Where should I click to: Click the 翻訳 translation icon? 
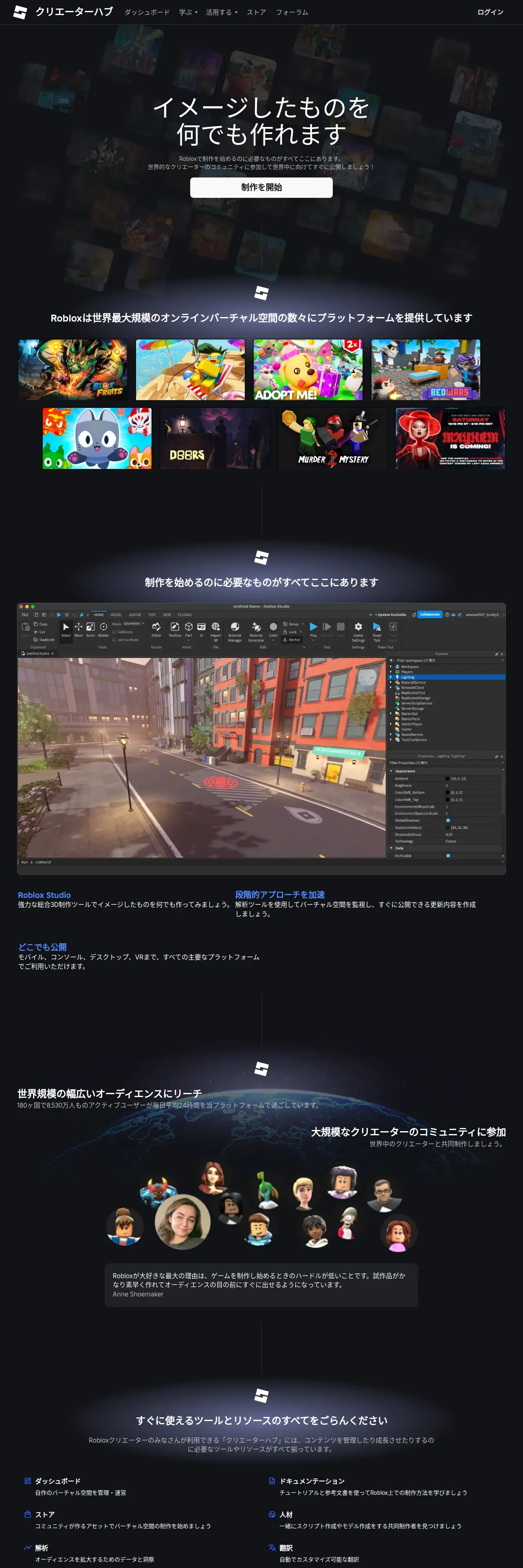pos(272,1547)
